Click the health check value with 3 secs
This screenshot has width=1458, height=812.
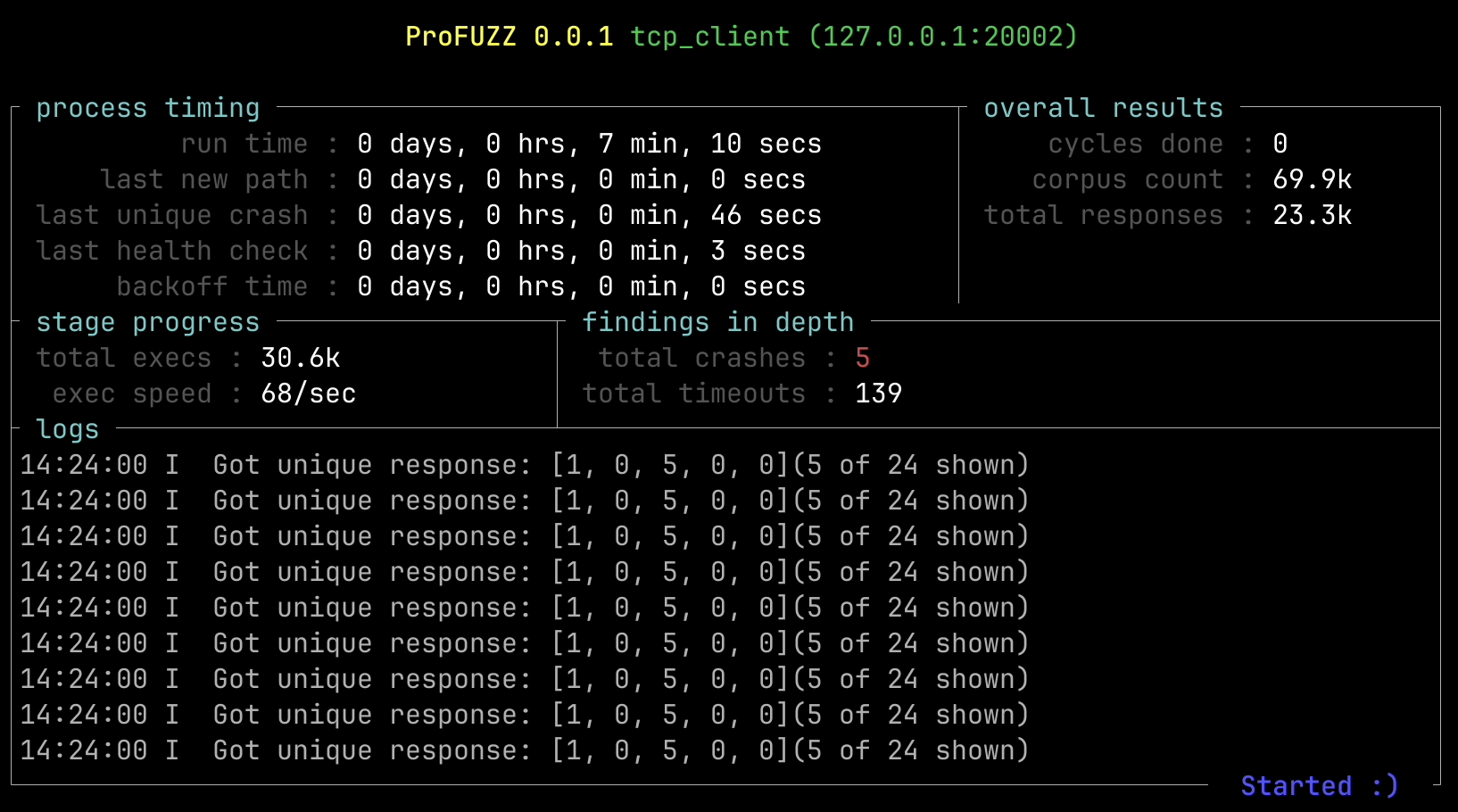581,251
